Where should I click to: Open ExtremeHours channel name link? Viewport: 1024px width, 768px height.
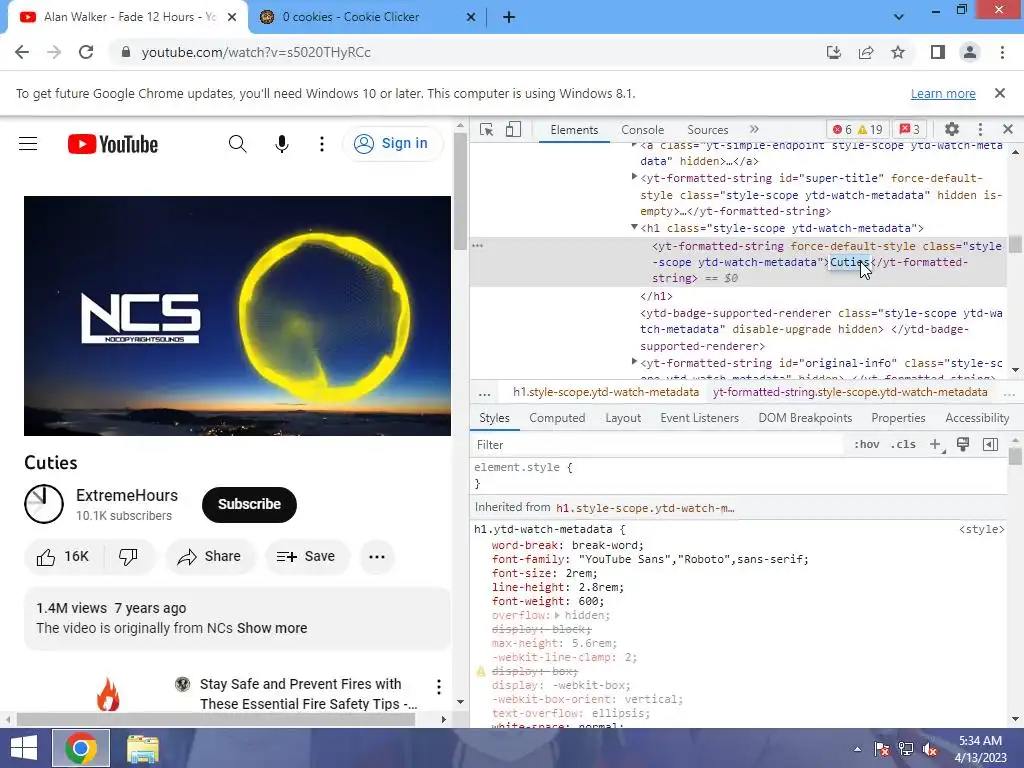click(x=127, y=496)
